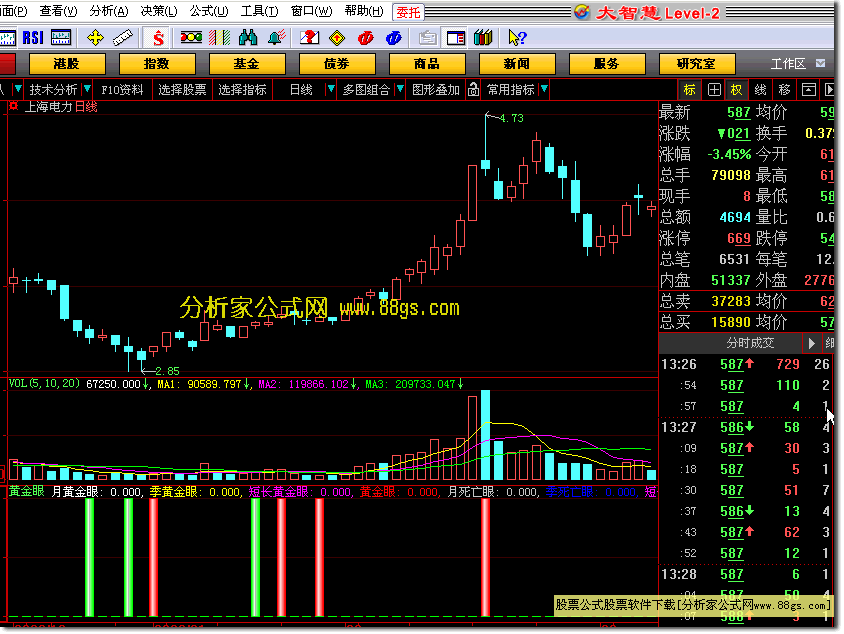The image size is (844, 634).
Task: Click the collapse panel icon beside 移
Action: coord(808,90)
